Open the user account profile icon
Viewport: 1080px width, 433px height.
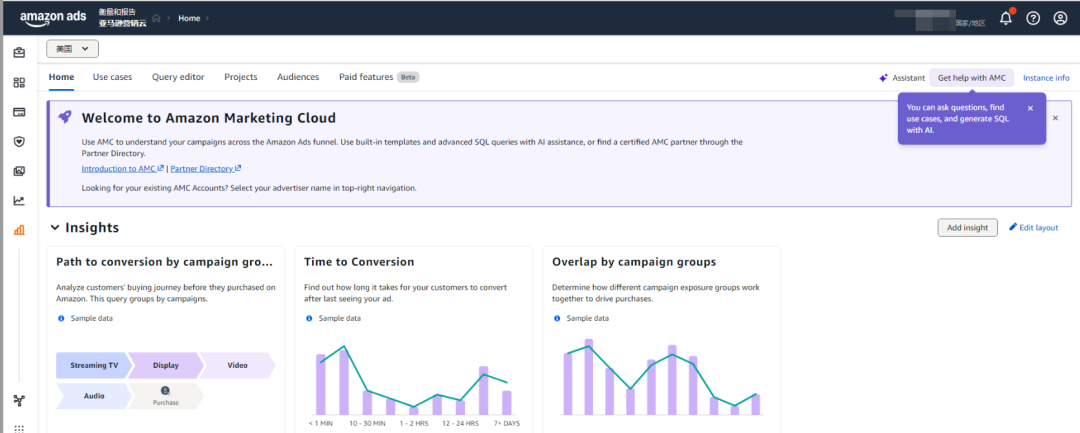(x=1060, y=18)
